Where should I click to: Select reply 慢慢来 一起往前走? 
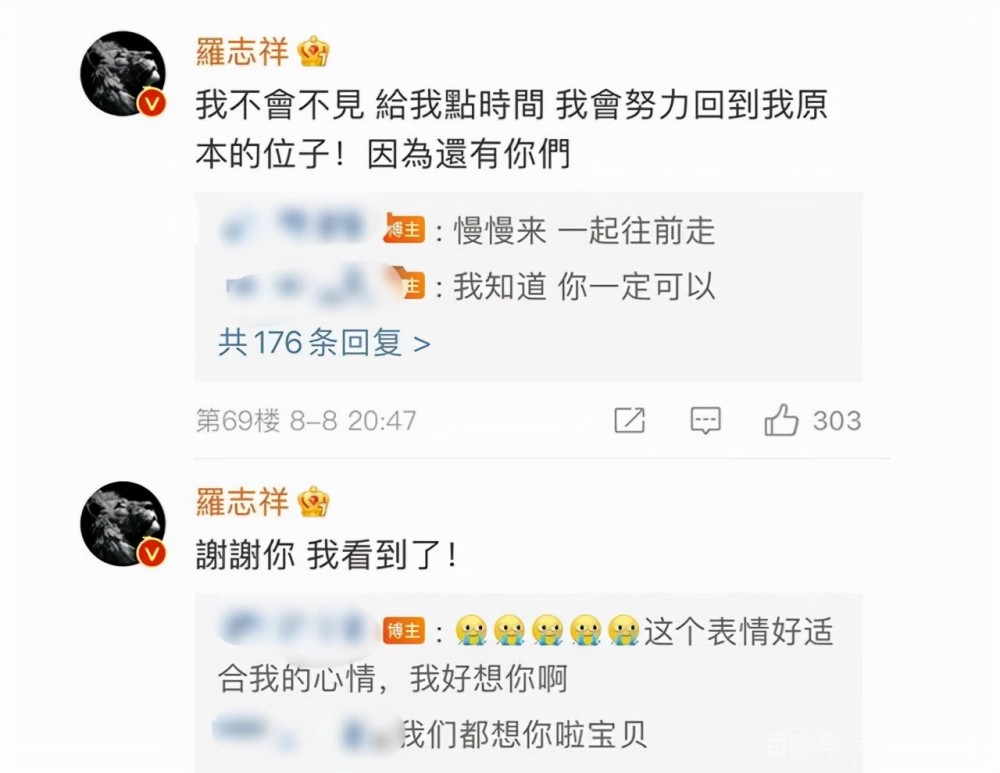point(584,230)
